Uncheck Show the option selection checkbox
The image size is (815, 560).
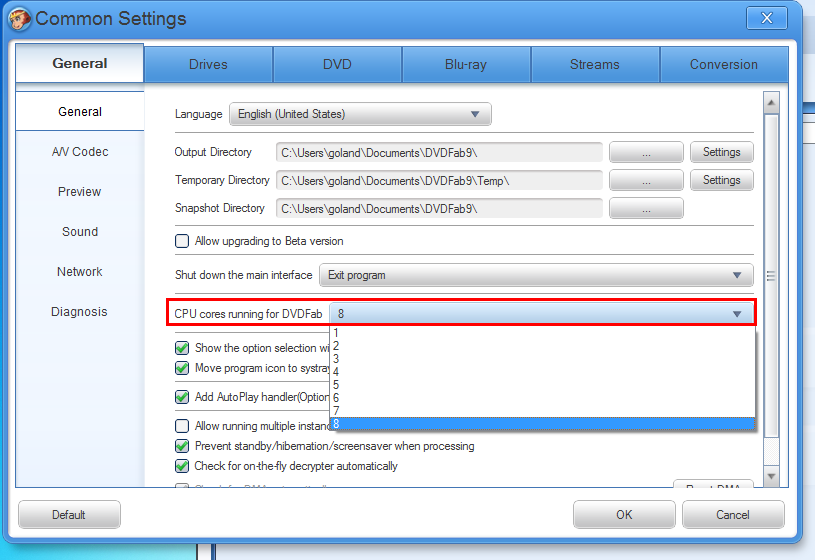pyautogui.click(x=182, y=348)
